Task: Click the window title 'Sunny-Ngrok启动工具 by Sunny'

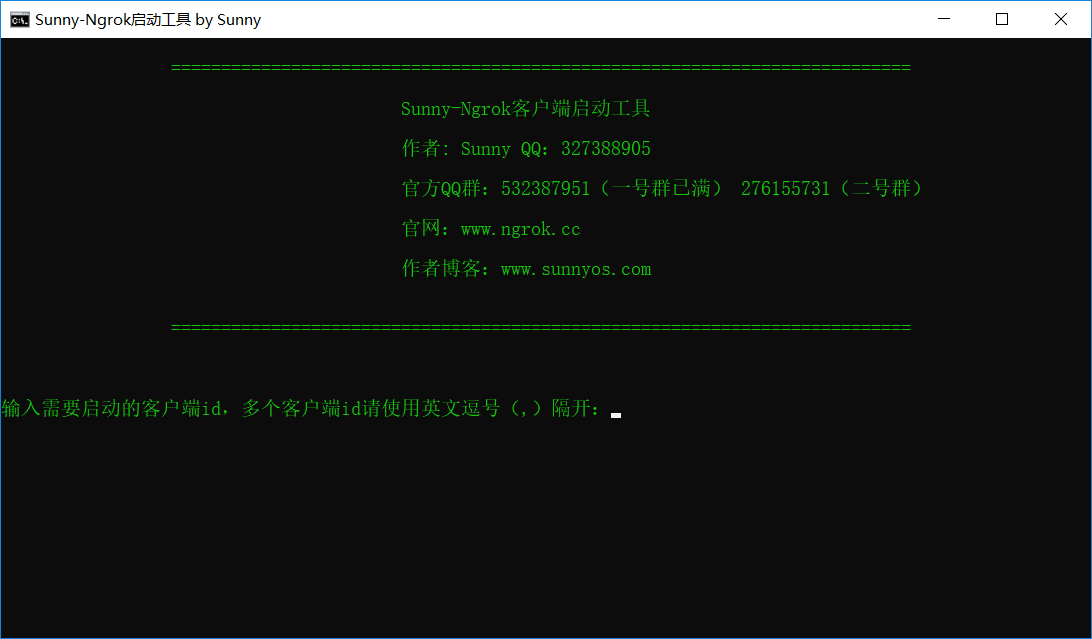Action: click(x=148, y=19)
